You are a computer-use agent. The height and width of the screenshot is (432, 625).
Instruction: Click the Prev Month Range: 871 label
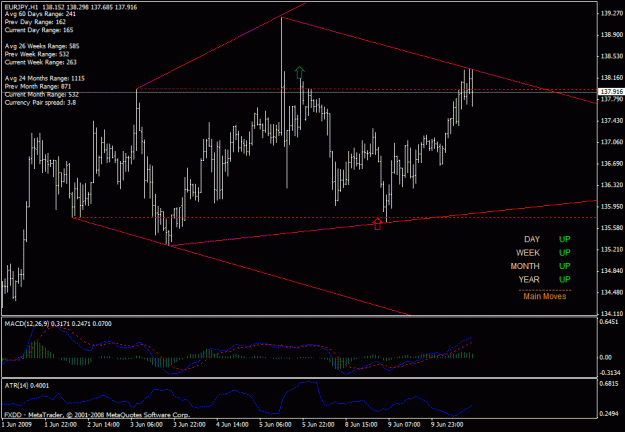(x=38, y=86)
